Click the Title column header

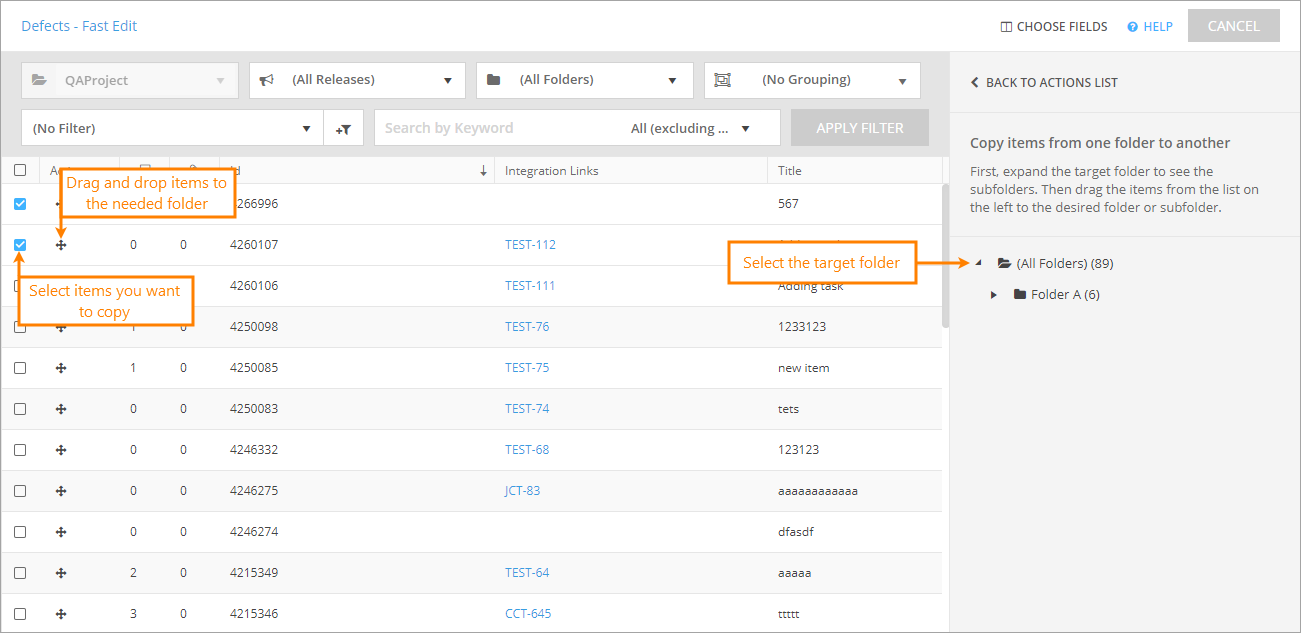click(790, 171)
